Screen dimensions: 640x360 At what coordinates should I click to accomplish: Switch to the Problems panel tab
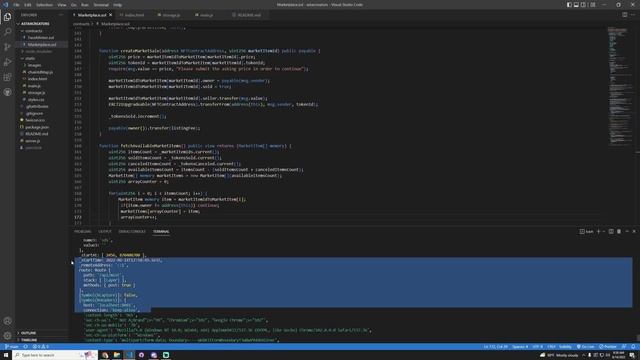(x=83, y=231)
